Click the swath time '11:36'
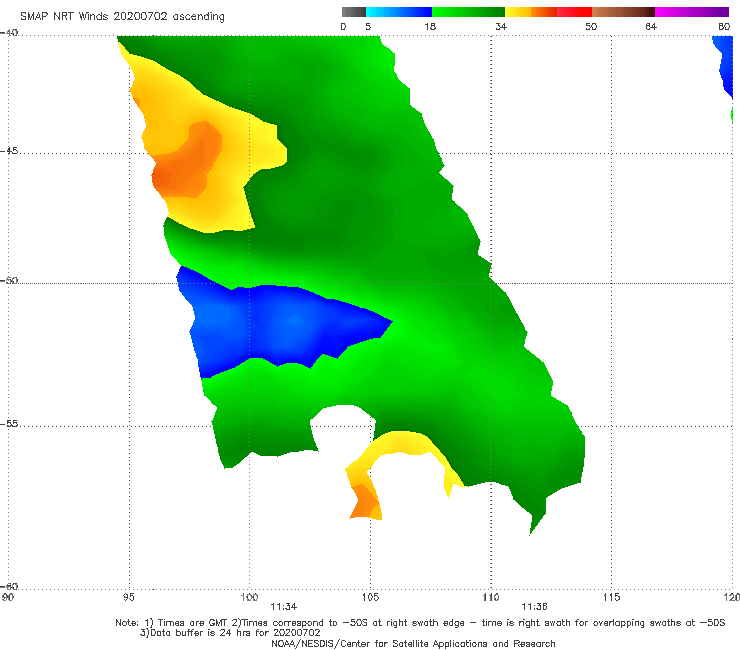The height and width of the screenshot is (650, 740). pyautogui.click(x=534, y=607)
